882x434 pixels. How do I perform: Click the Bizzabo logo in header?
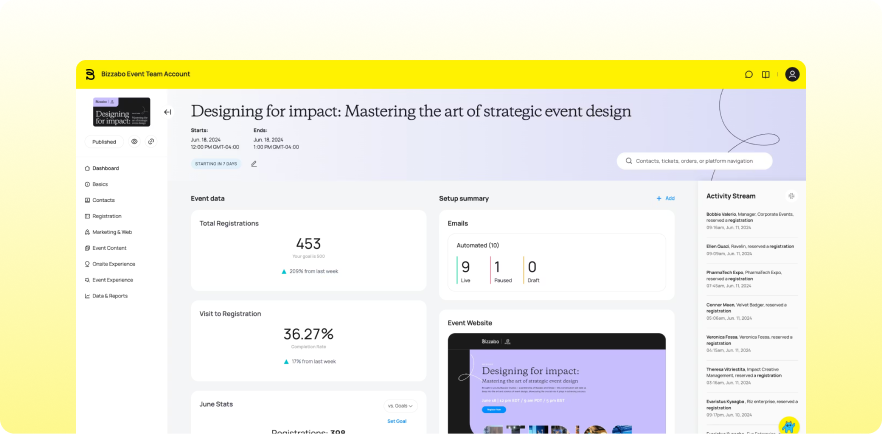(90, 74)
